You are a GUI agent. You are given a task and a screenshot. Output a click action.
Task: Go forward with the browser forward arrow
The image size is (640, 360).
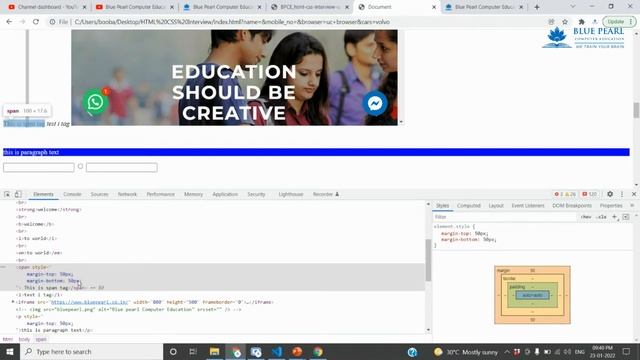[22, 22]
